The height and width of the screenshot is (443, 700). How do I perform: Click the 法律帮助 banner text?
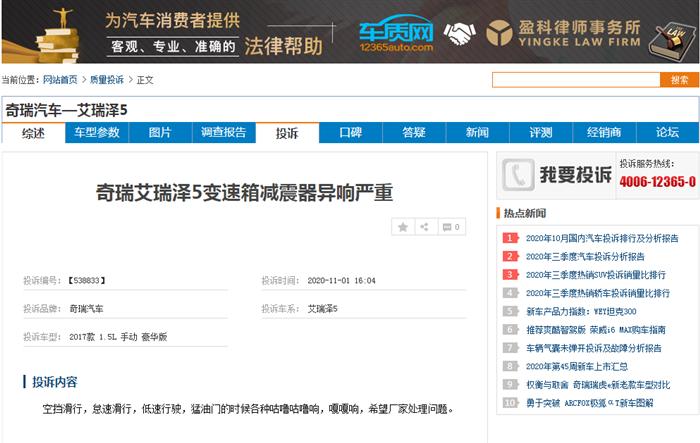click(x=283, y=46)
